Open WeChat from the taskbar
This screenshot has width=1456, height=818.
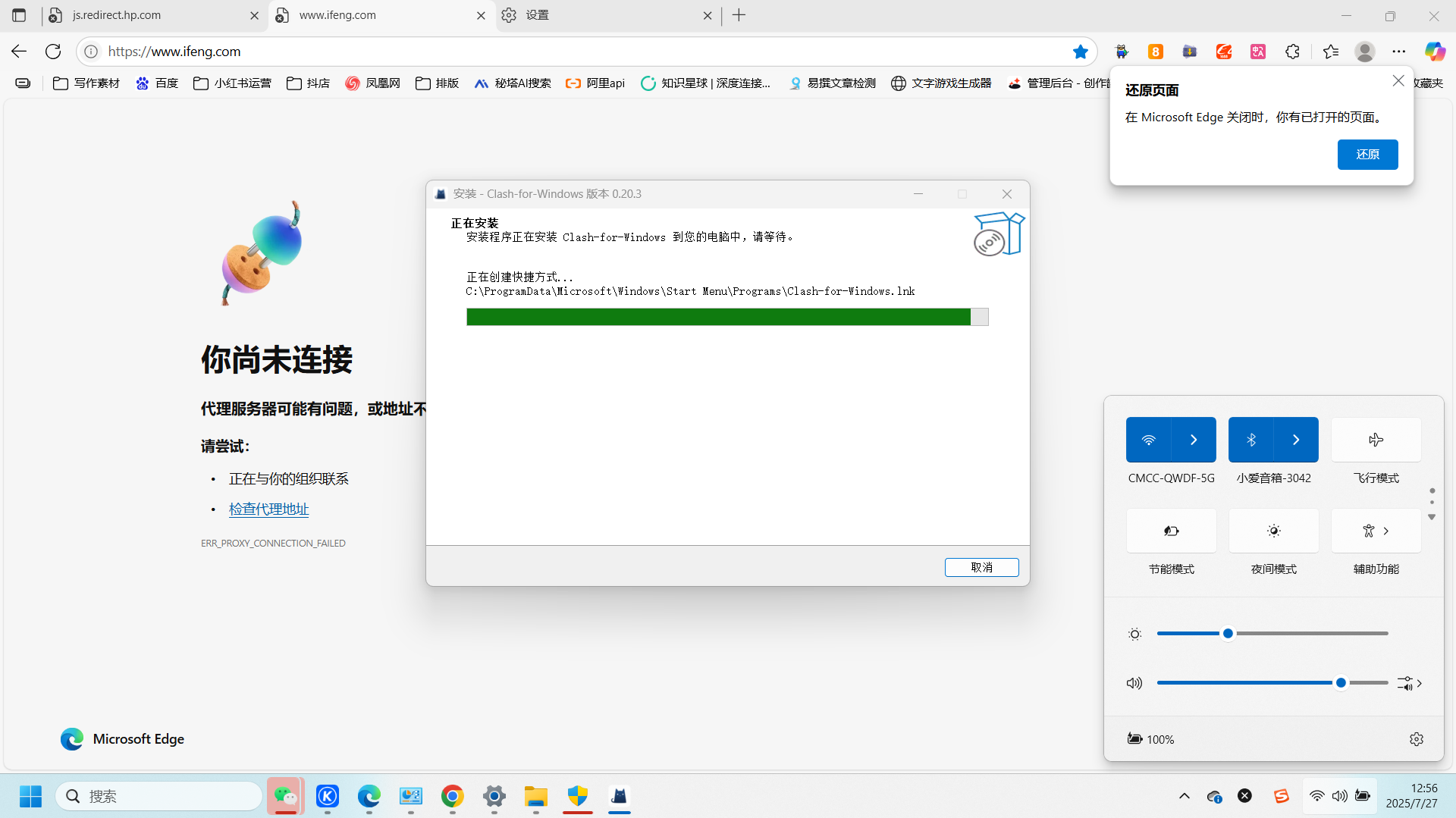pos(286,796)
